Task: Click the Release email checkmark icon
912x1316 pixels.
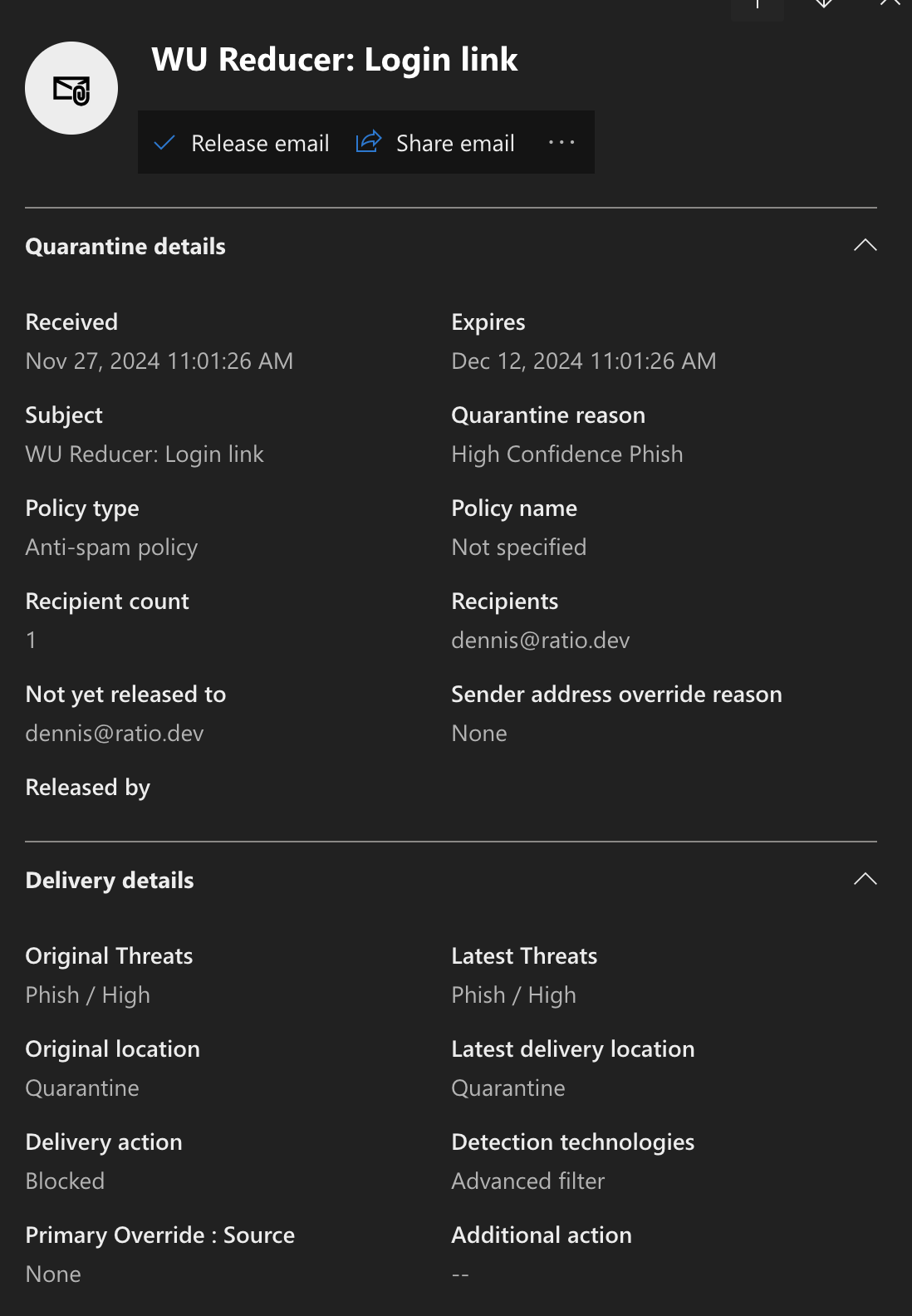Action: pos(164,143)
